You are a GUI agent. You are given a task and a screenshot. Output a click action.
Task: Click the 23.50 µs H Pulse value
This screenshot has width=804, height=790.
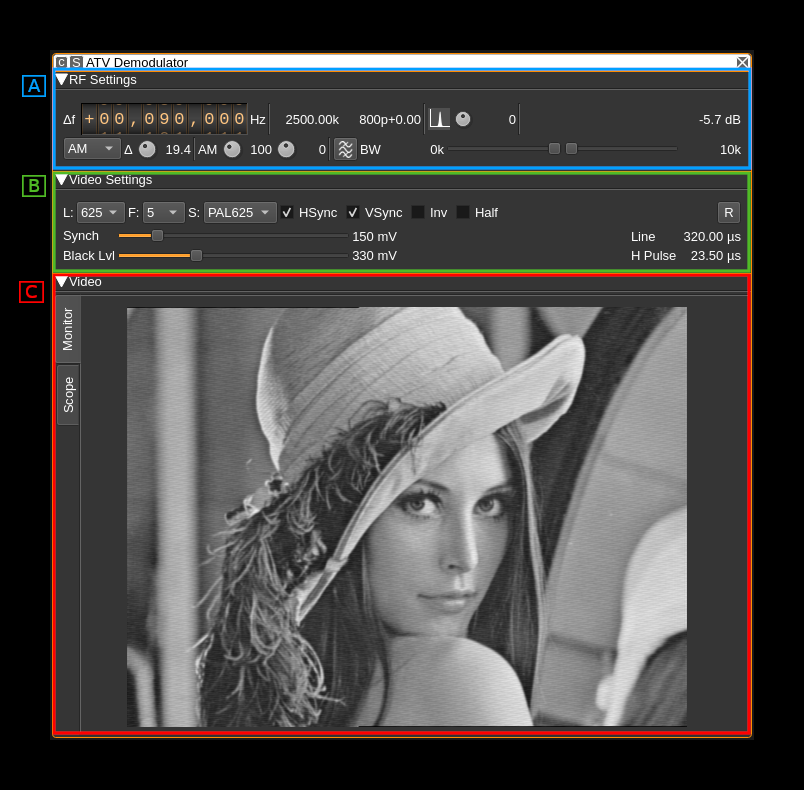pyautogui.click(x=715, y=256)
